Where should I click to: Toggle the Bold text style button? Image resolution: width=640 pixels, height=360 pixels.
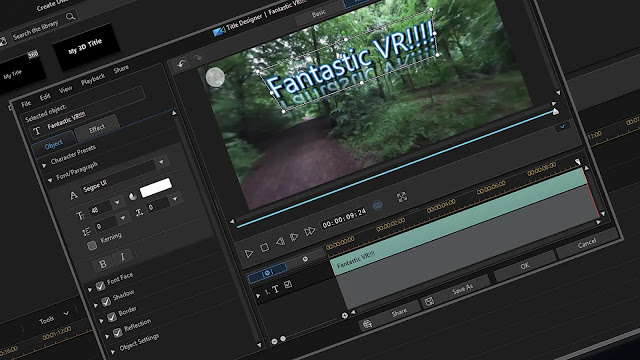coord(103,264)
